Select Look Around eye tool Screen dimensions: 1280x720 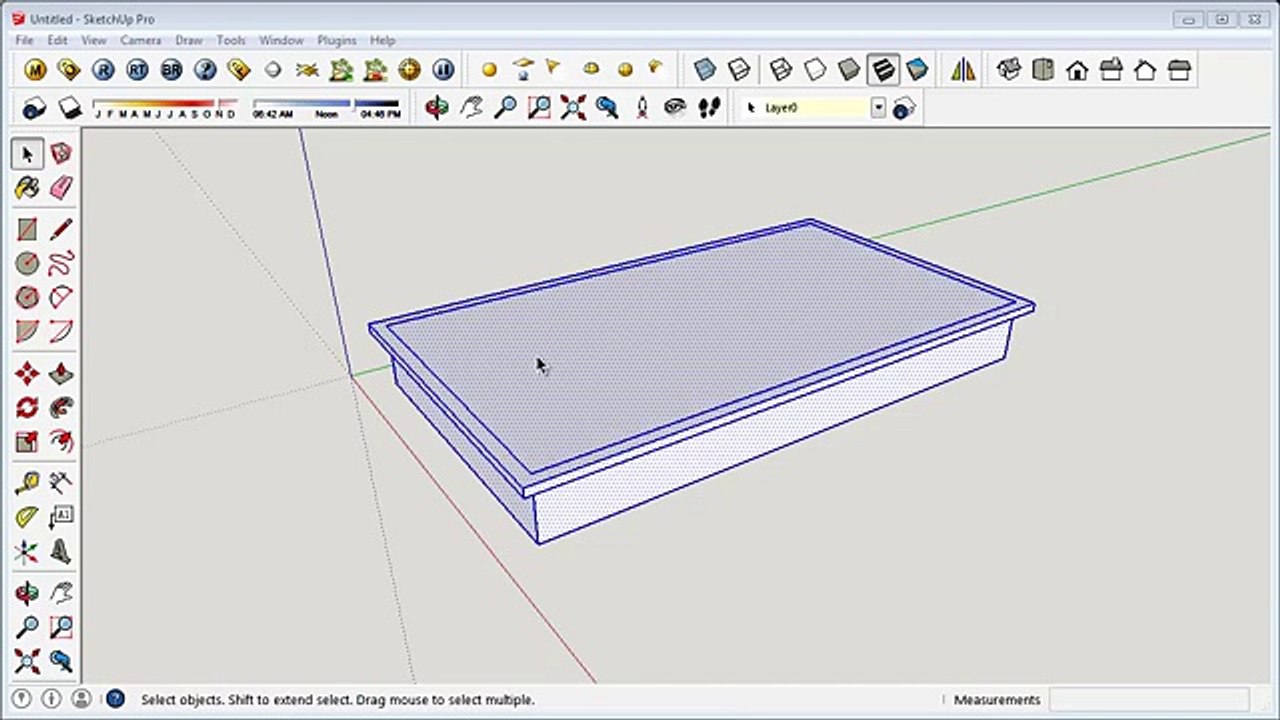(x=675, y=107)
